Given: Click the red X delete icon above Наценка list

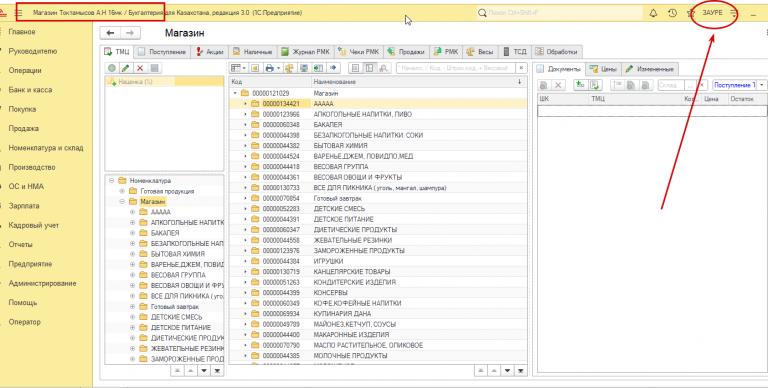Looking at the screenshot, I should click(140, 68).
